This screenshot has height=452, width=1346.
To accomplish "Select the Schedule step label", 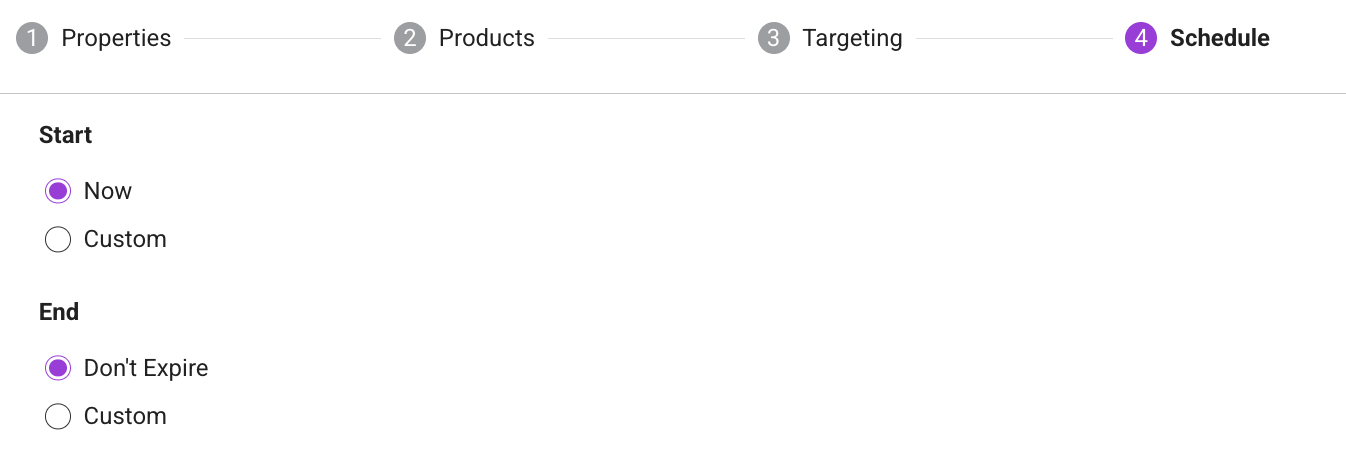I will (x=1220, y=39).
